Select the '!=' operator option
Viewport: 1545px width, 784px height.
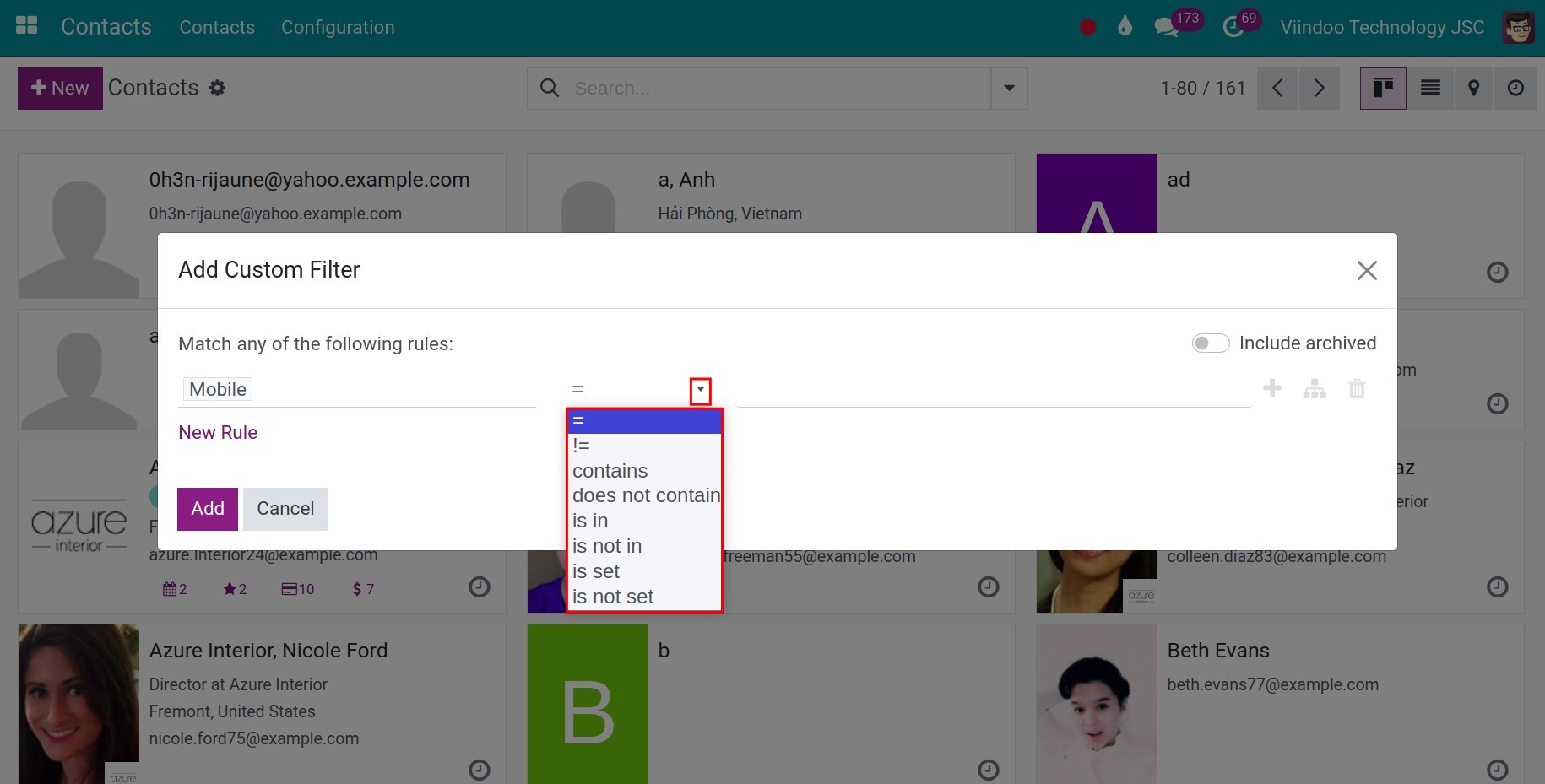[645, 446]
